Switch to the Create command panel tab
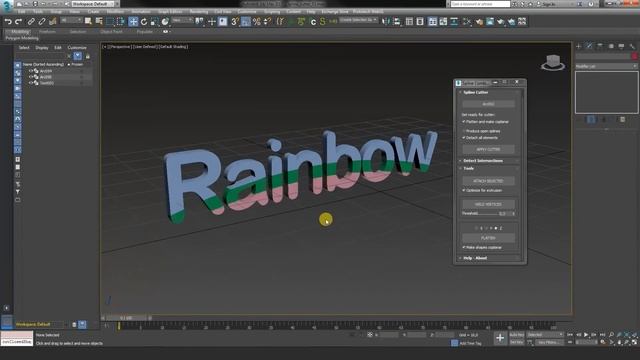Image resolution: width=640 pixels, height=360 pixels. click(x=578, y=46)
